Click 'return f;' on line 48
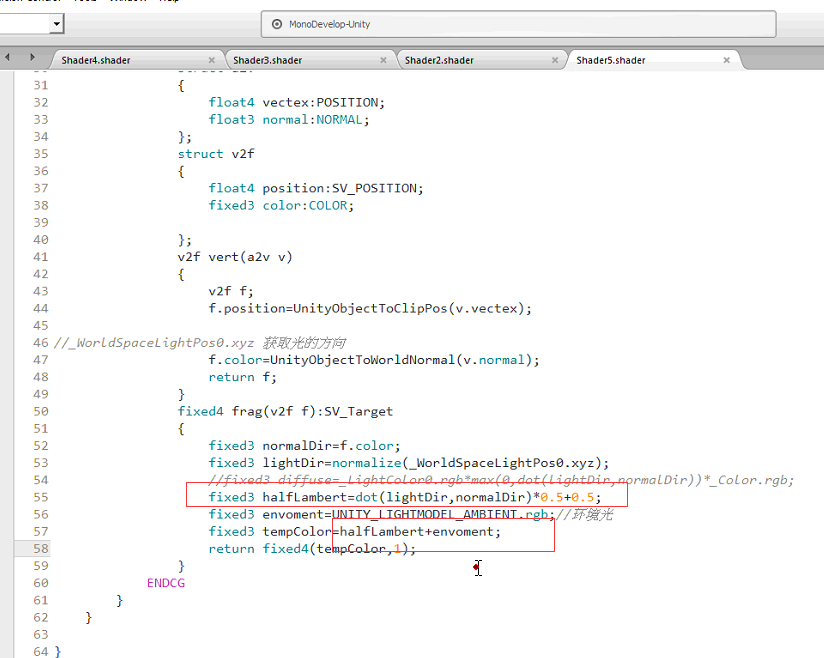The image size is (824, 658). 242,377
